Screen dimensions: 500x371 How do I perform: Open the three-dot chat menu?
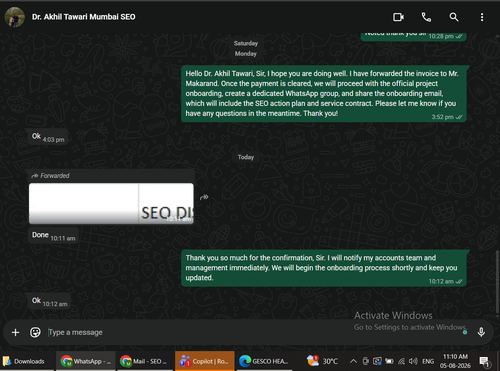point(482,17)
